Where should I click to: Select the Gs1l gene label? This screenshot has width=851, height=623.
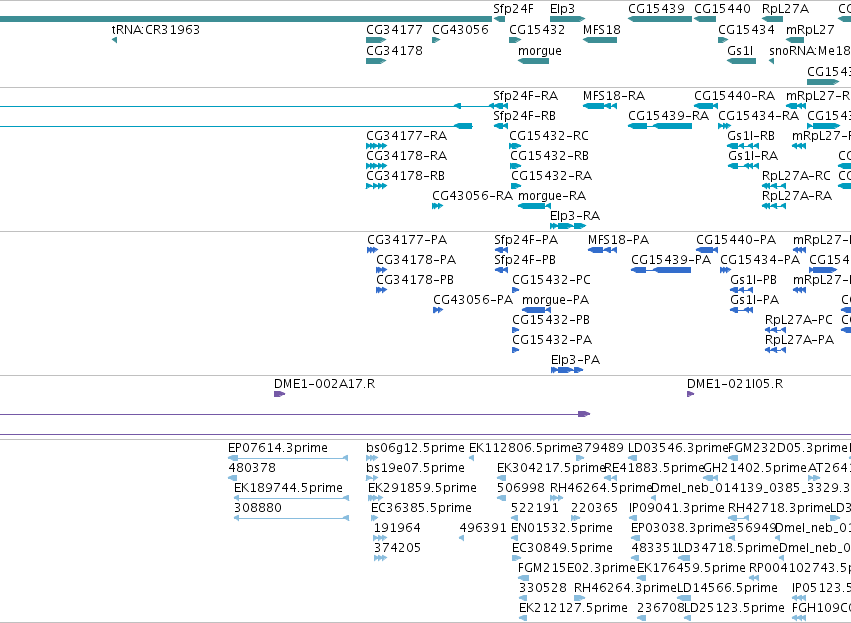[740, 51]
